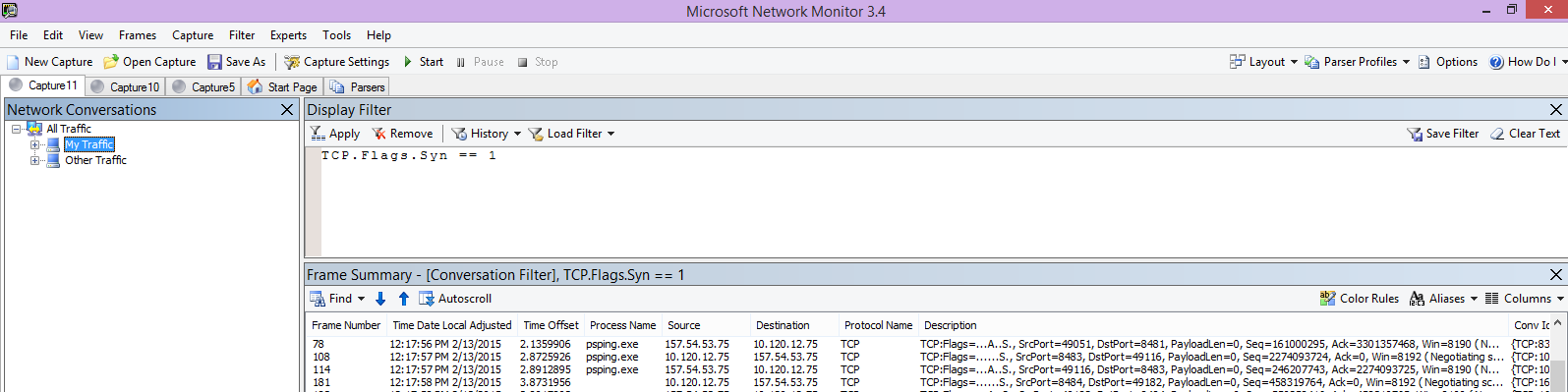Open the Tools menu
The width and height of the screenshot is (1568, 392).
coord(336,35)
